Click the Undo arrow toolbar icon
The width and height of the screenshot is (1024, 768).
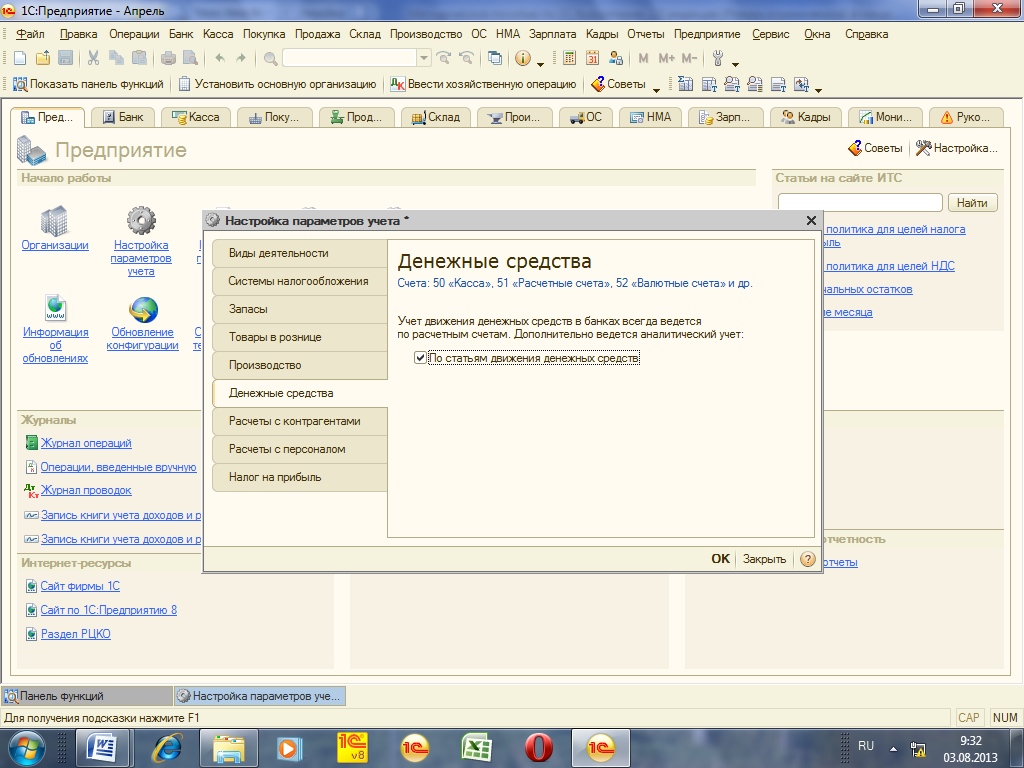pyautogui.click(x=220, y=58)
